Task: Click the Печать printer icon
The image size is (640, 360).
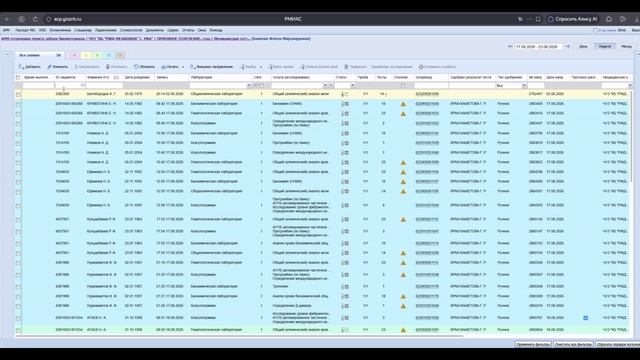Action: coord(164,67)
